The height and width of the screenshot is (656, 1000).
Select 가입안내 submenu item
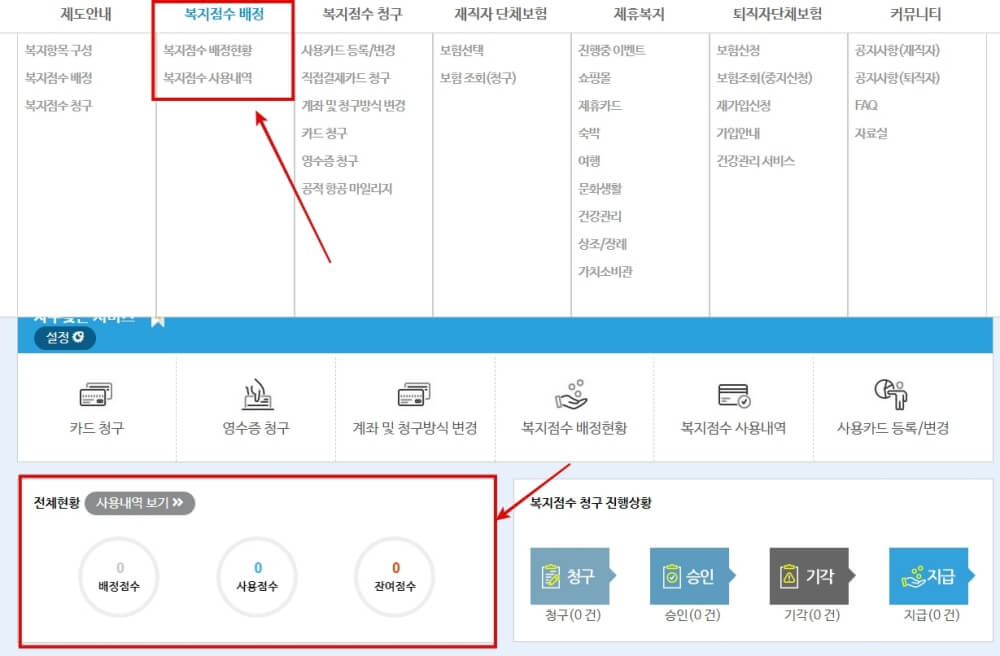(739, 133)
